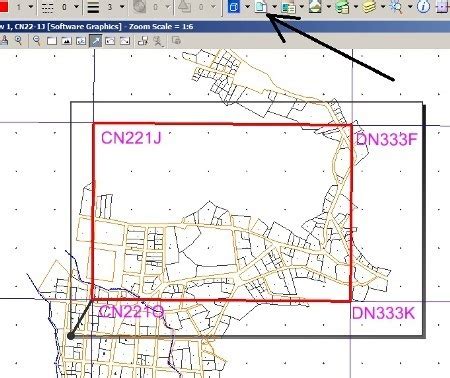The width and height of the screenshot is (450, 378).
Task: Open the active color dropdown arrow
Action: tap(31, 6)
